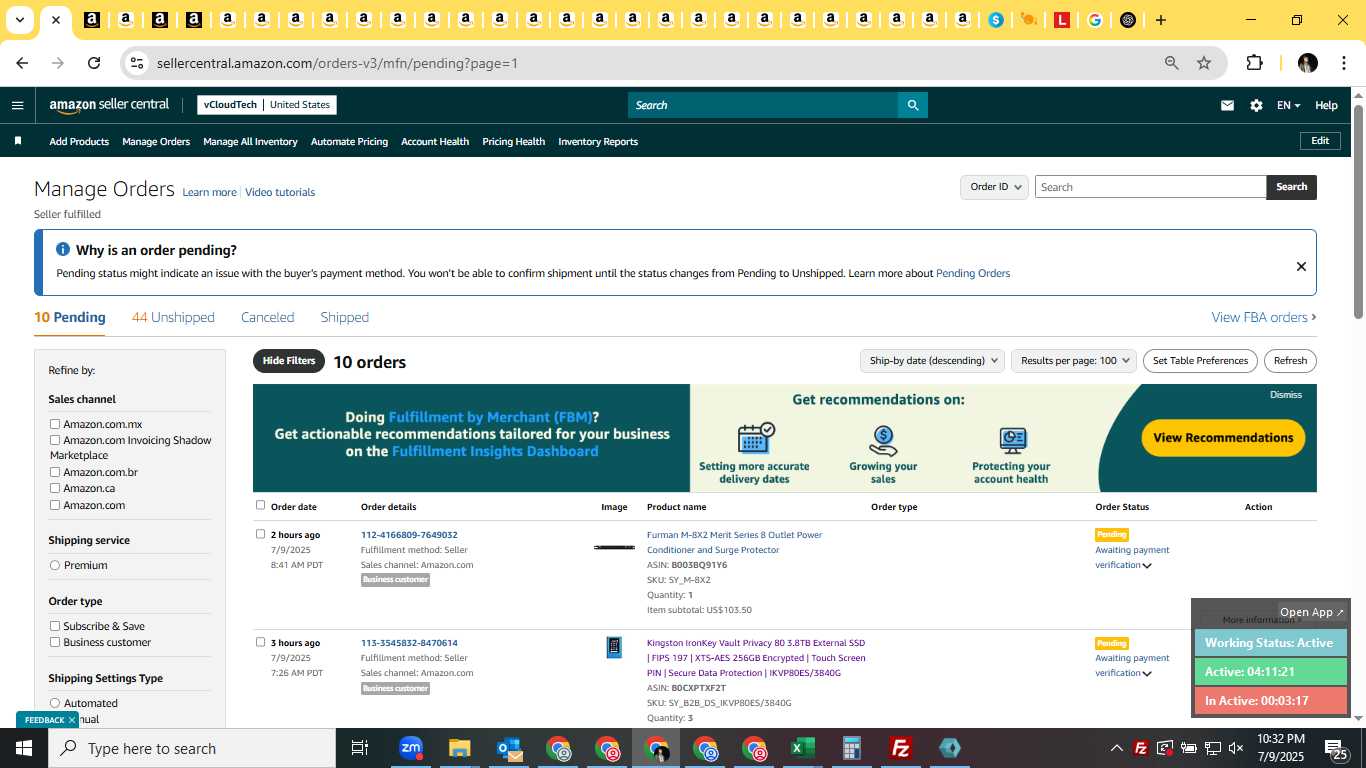1366x768 pixels.
Task: Click the bookmark flag icon in navigation bar
Action: (x=17, y=141)
